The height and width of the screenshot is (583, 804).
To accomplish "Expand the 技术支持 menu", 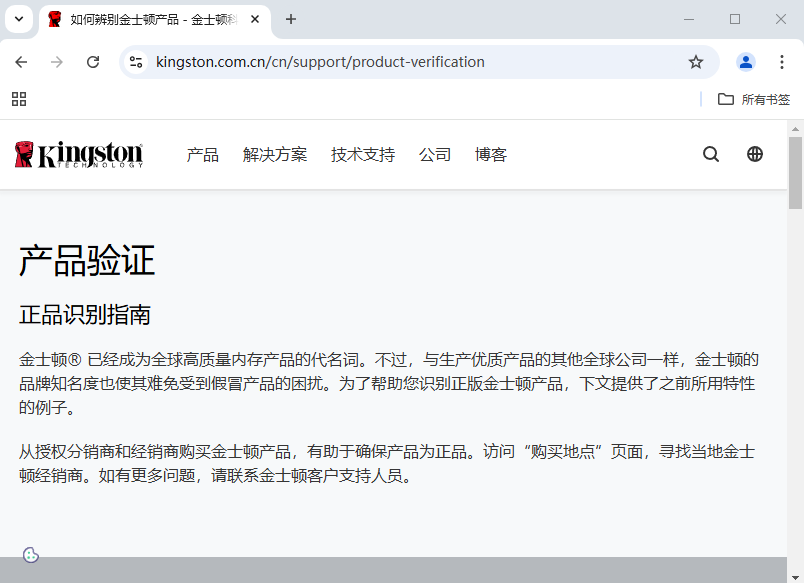I will click(x=363, y=155).
